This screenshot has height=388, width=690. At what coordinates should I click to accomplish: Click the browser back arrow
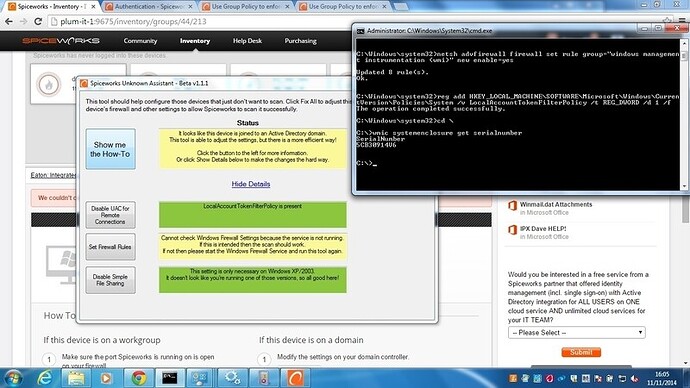coord(9,21)
